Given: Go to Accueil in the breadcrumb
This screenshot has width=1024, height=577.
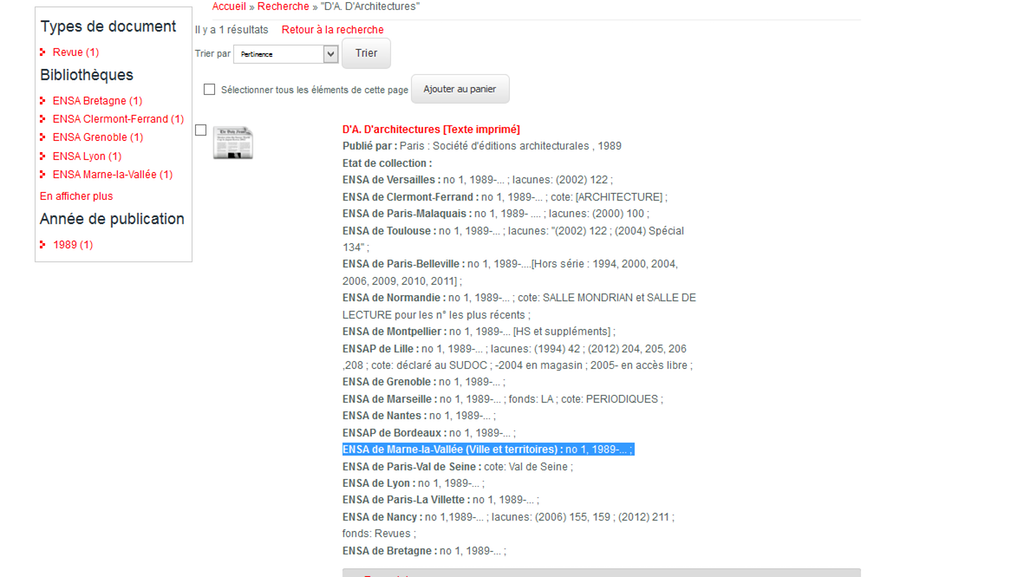Looking at the screenshot, I should tap(229, 7).
